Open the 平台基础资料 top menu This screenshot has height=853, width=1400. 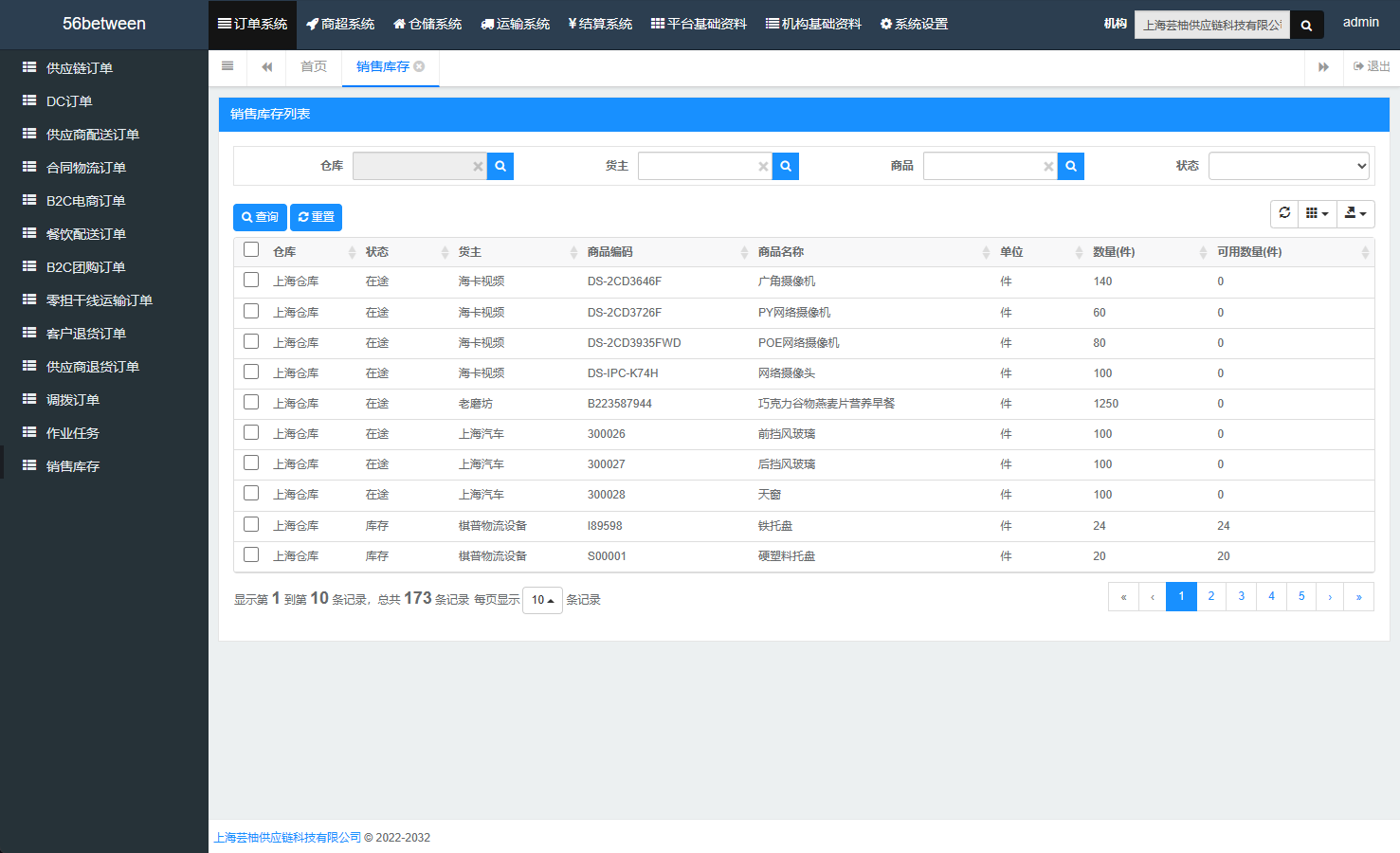click(699, 24)
